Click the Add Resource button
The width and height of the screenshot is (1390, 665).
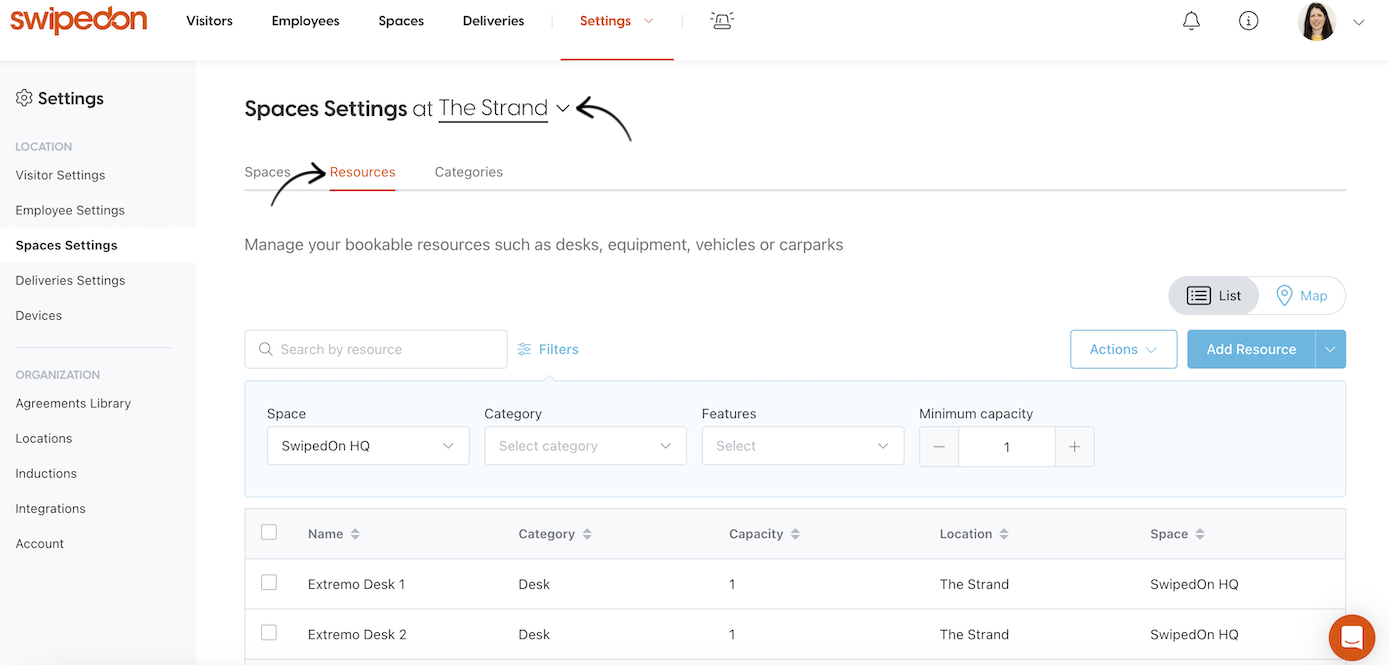tap(1251, 349)
